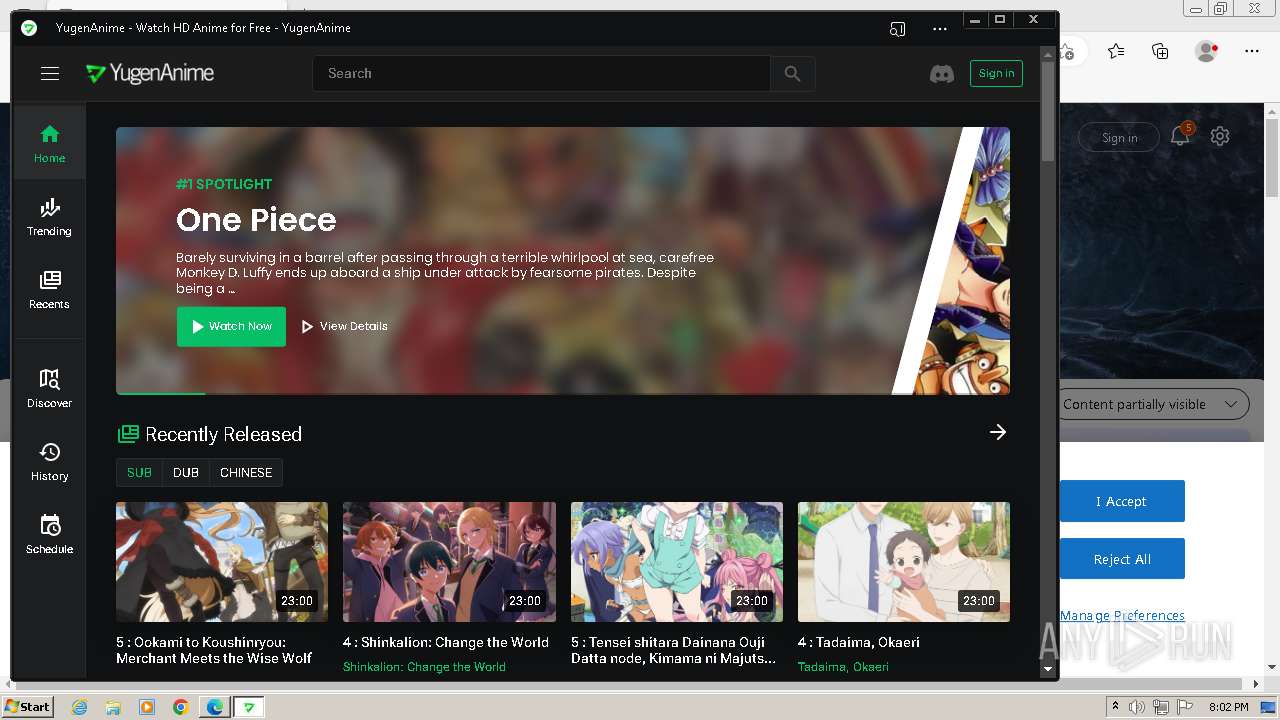
Task: Open Edge browser three-dot menu
Action: [1251, 51]
